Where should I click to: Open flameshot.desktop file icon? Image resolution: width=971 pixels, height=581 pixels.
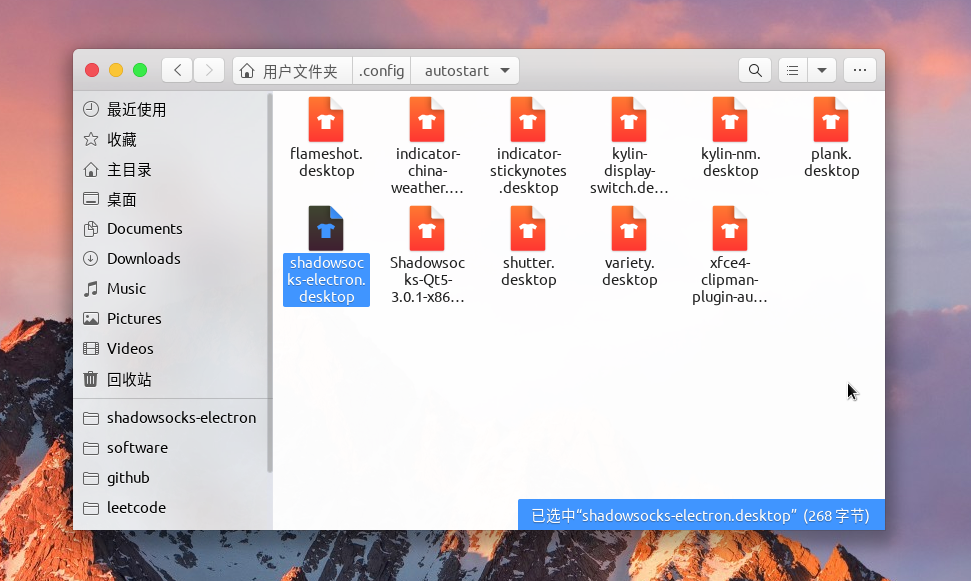point(325,120)
